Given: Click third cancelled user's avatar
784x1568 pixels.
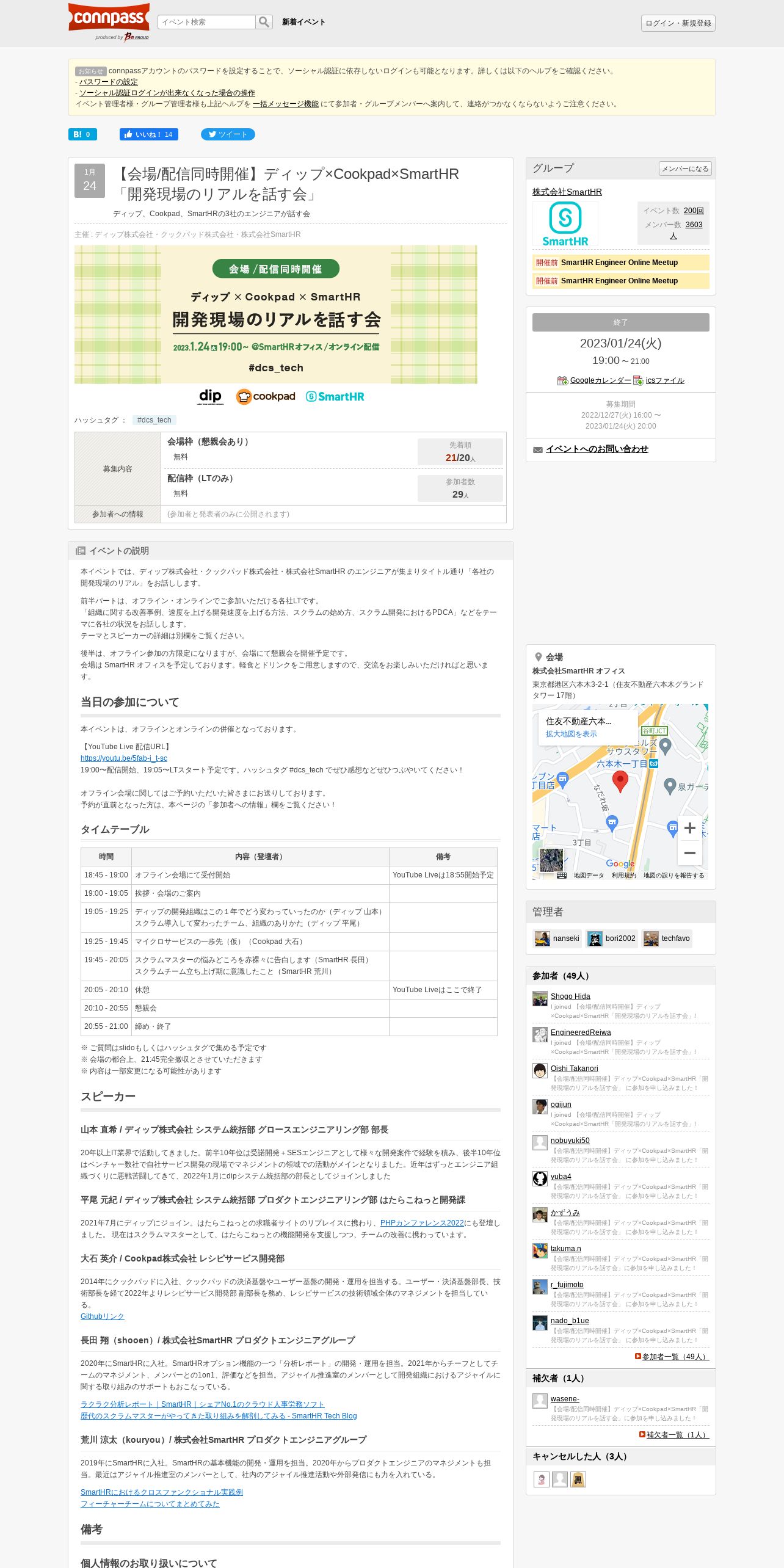Looking at the screenshot, I should pos(578,1479).
